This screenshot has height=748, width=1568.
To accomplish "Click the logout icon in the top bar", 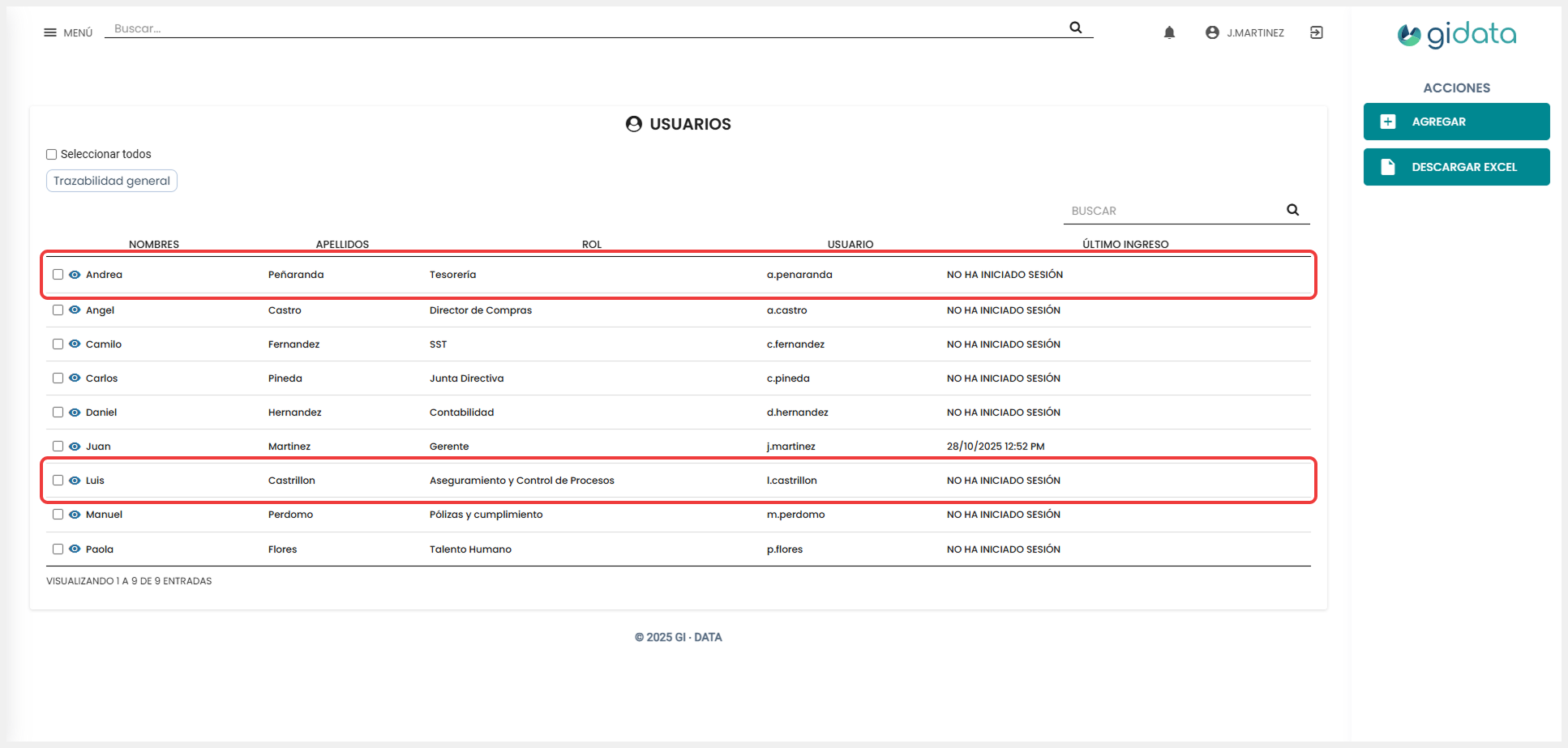I will pyautogui.click(x=1317, y=32).
